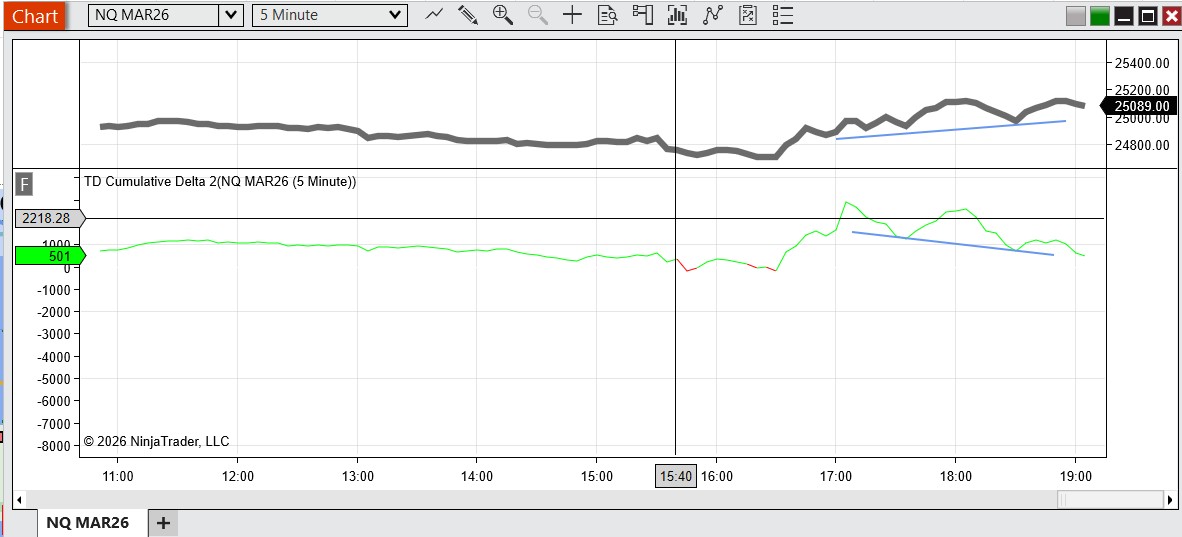The width and height of the screenshot is (1182, 537).
Task: Click the 13:00 time axis label
Action: [x=357, y=477]
